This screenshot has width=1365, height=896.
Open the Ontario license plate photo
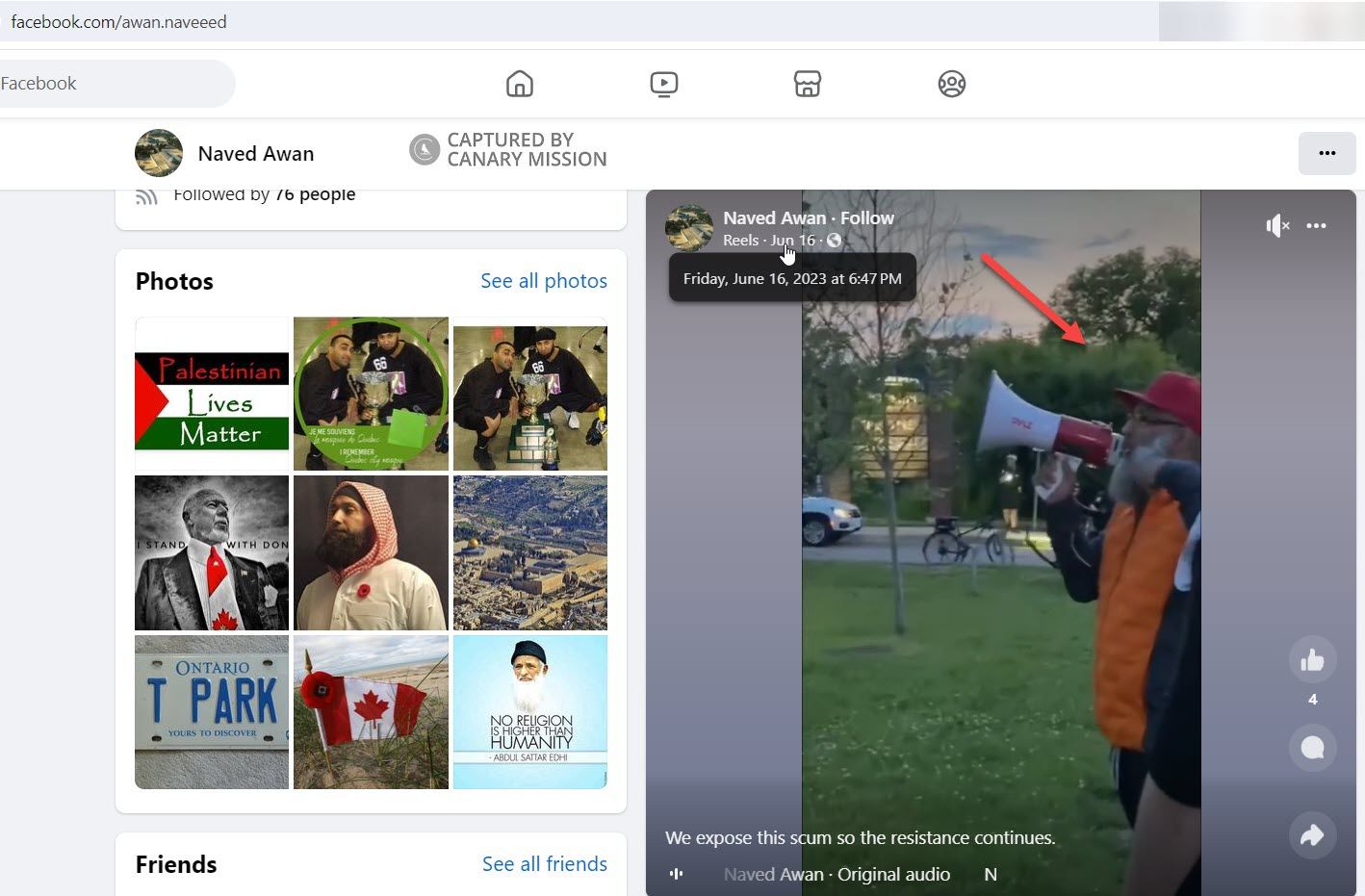pyautogui.click(x=212, y=711)
